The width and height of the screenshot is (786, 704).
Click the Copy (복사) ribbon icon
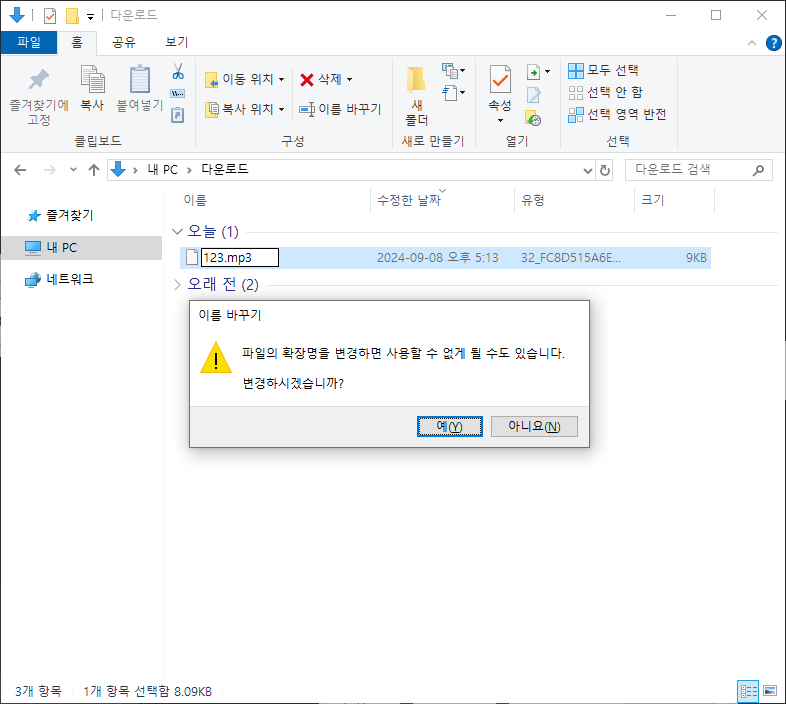[93, 79]
